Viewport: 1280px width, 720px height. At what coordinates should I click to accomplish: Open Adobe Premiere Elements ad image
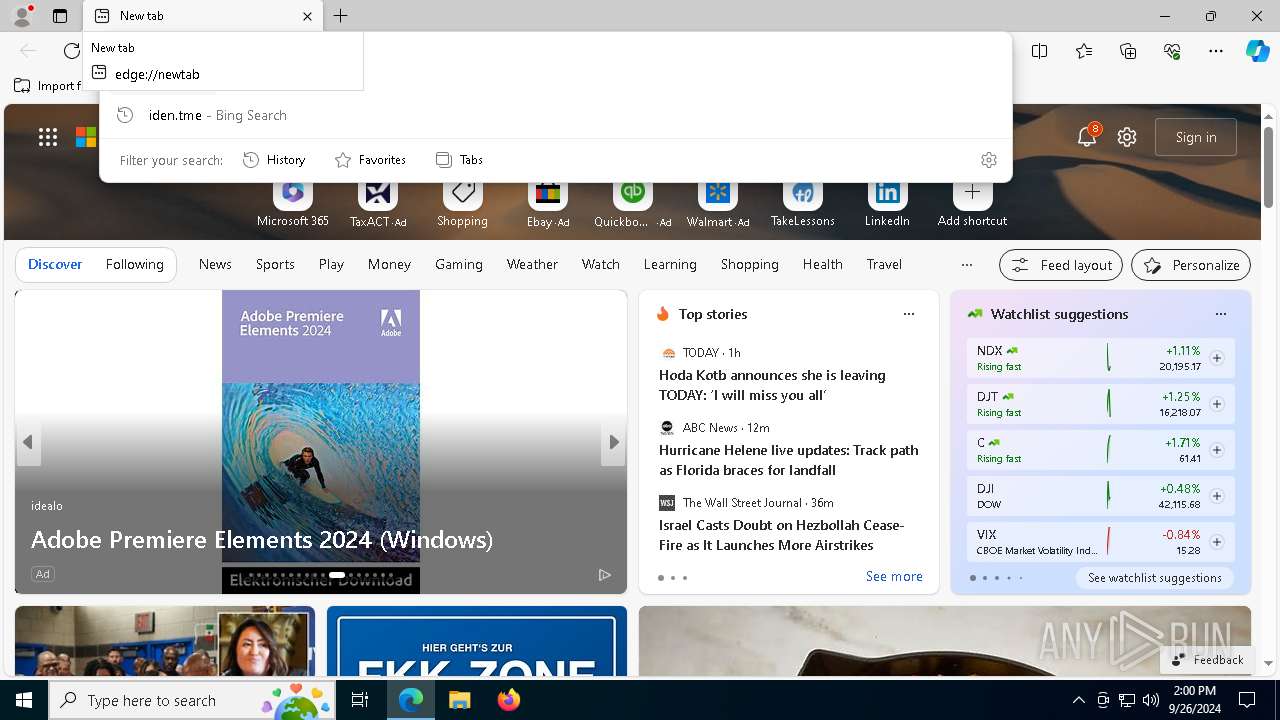(x=321, y=440)
